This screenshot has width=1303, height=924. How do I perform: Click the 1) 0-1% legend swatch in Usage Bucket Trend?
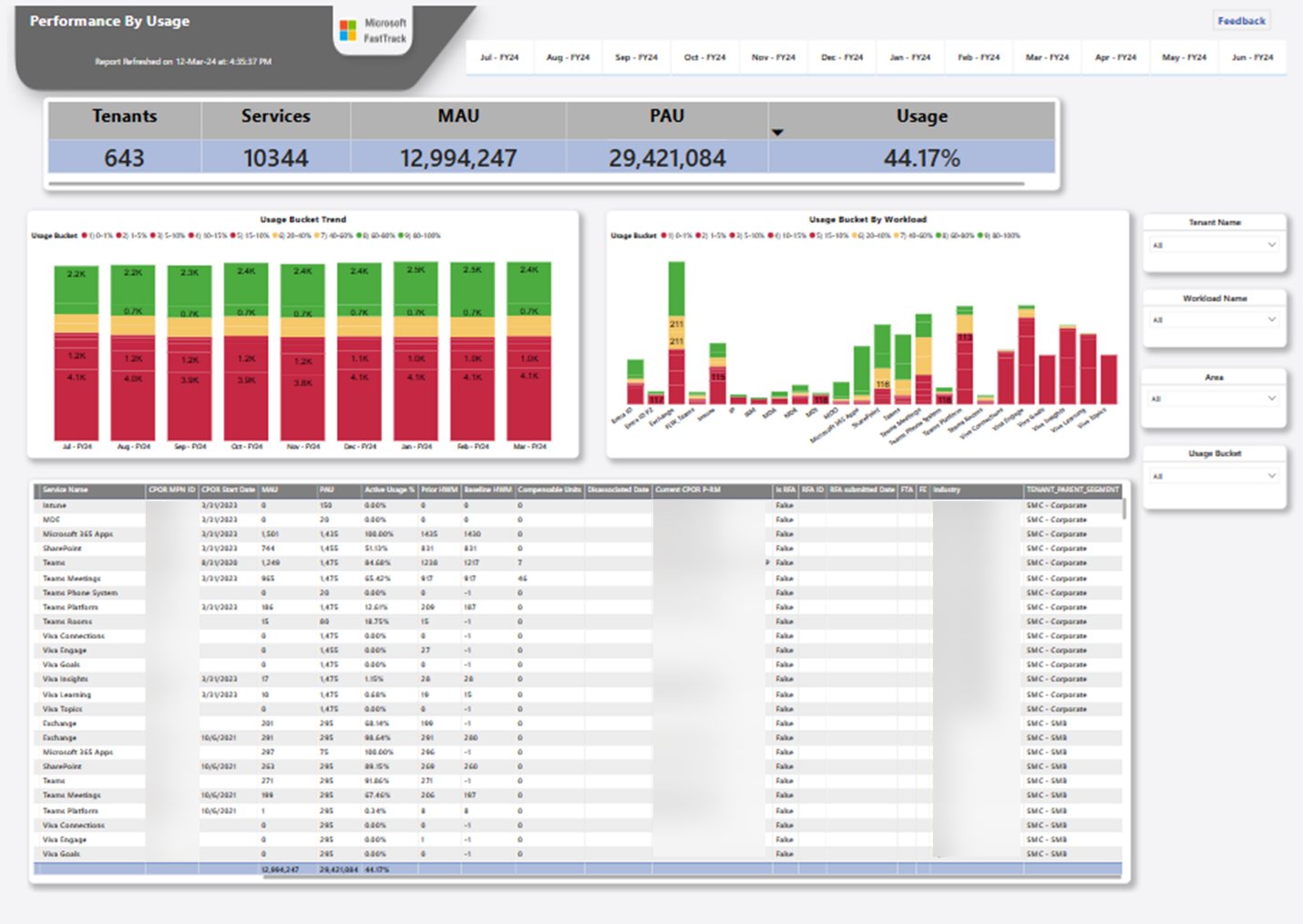pos(85,236)
